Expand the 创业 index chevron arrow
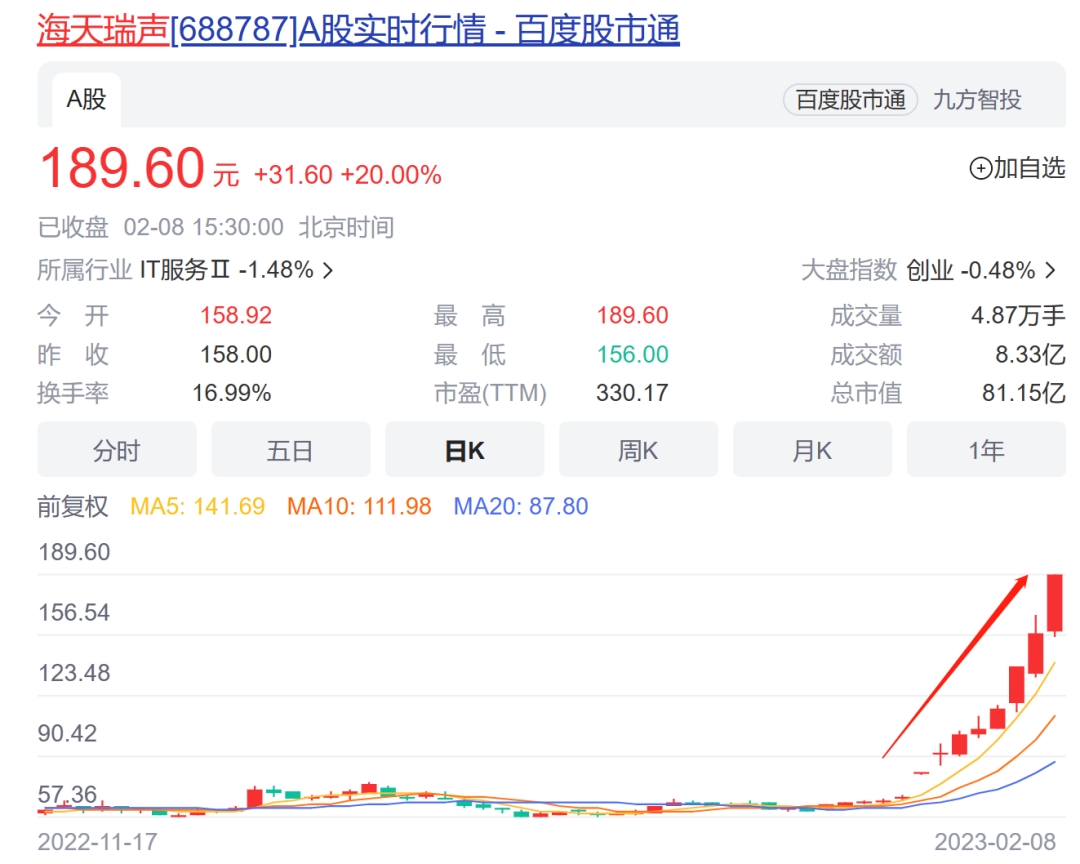1080x864 pixels. click(x=1050, y=270)
